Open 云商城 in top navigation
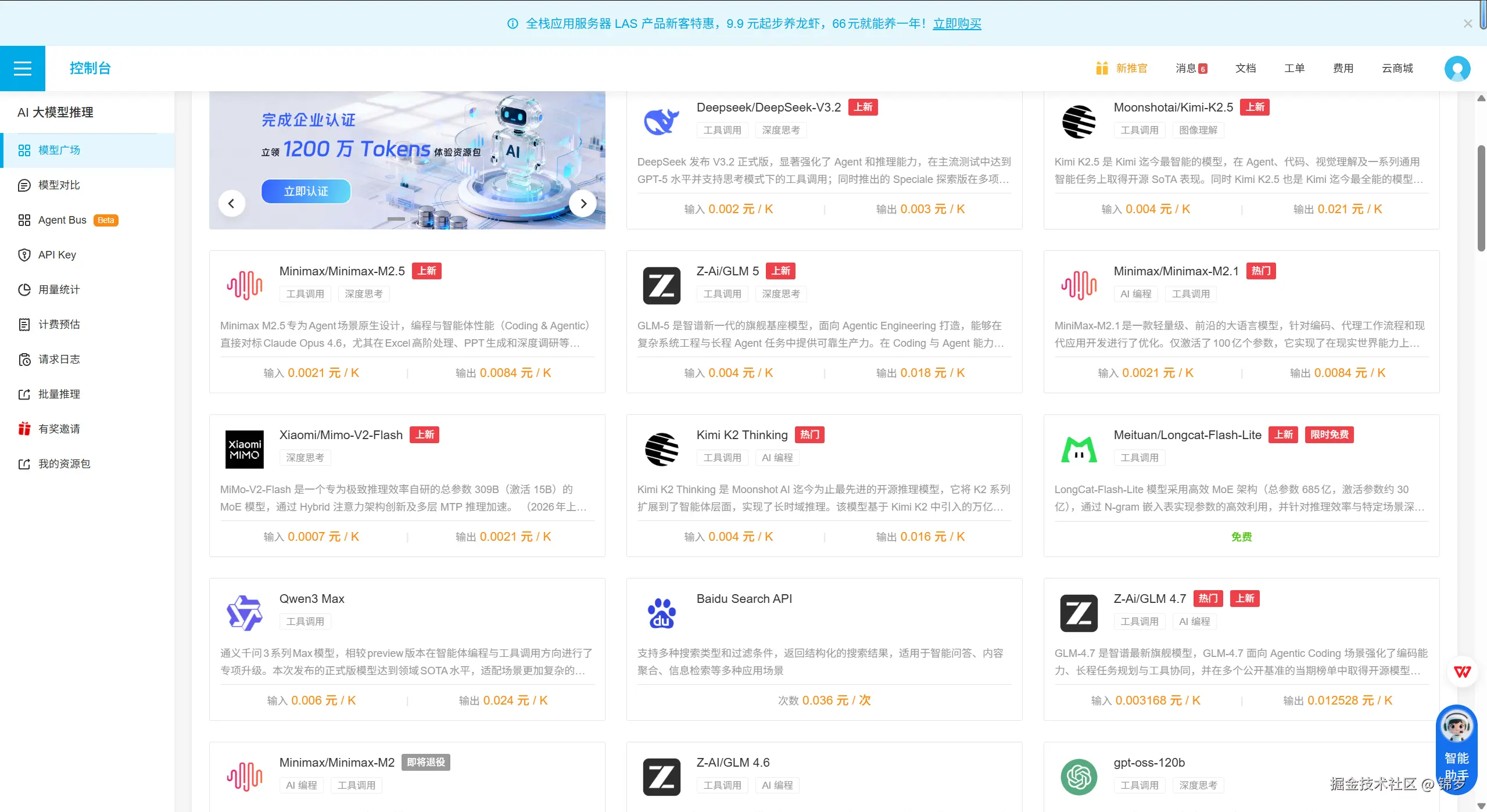The height and width of the screenshot is (812, 1487). point(1397,69)
